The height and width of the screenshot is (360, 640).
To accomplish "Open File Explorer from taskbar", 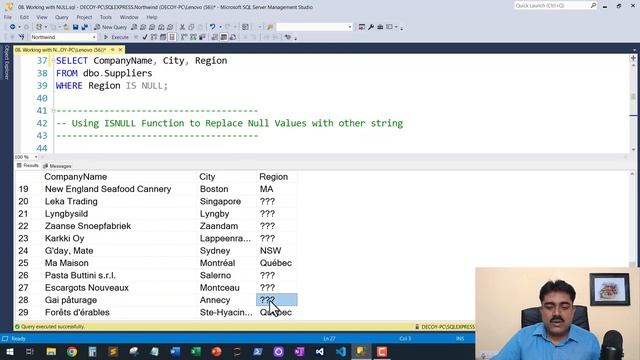I will [x=51, y=351].
